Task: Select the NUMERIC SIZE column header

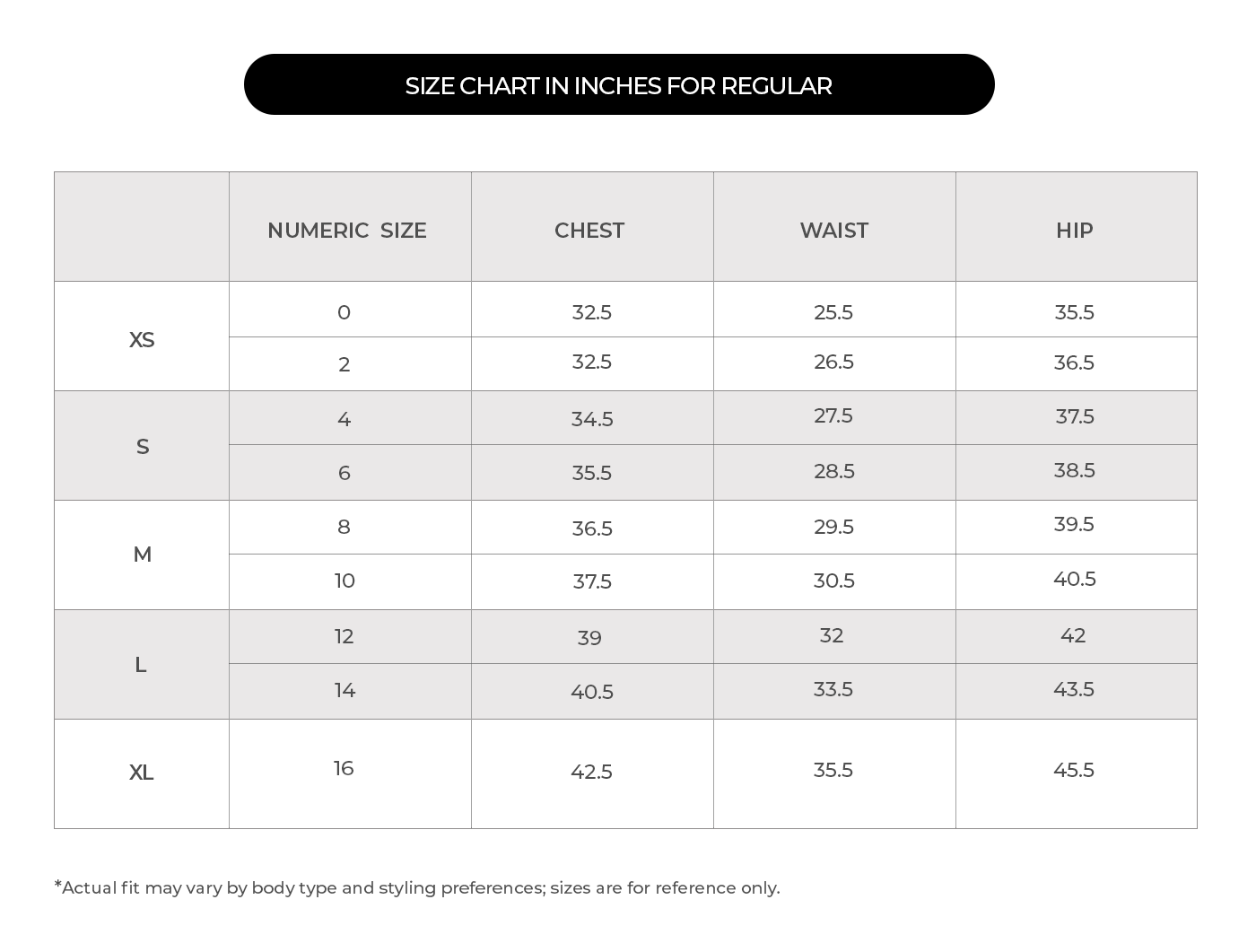Action: point(346,231)
